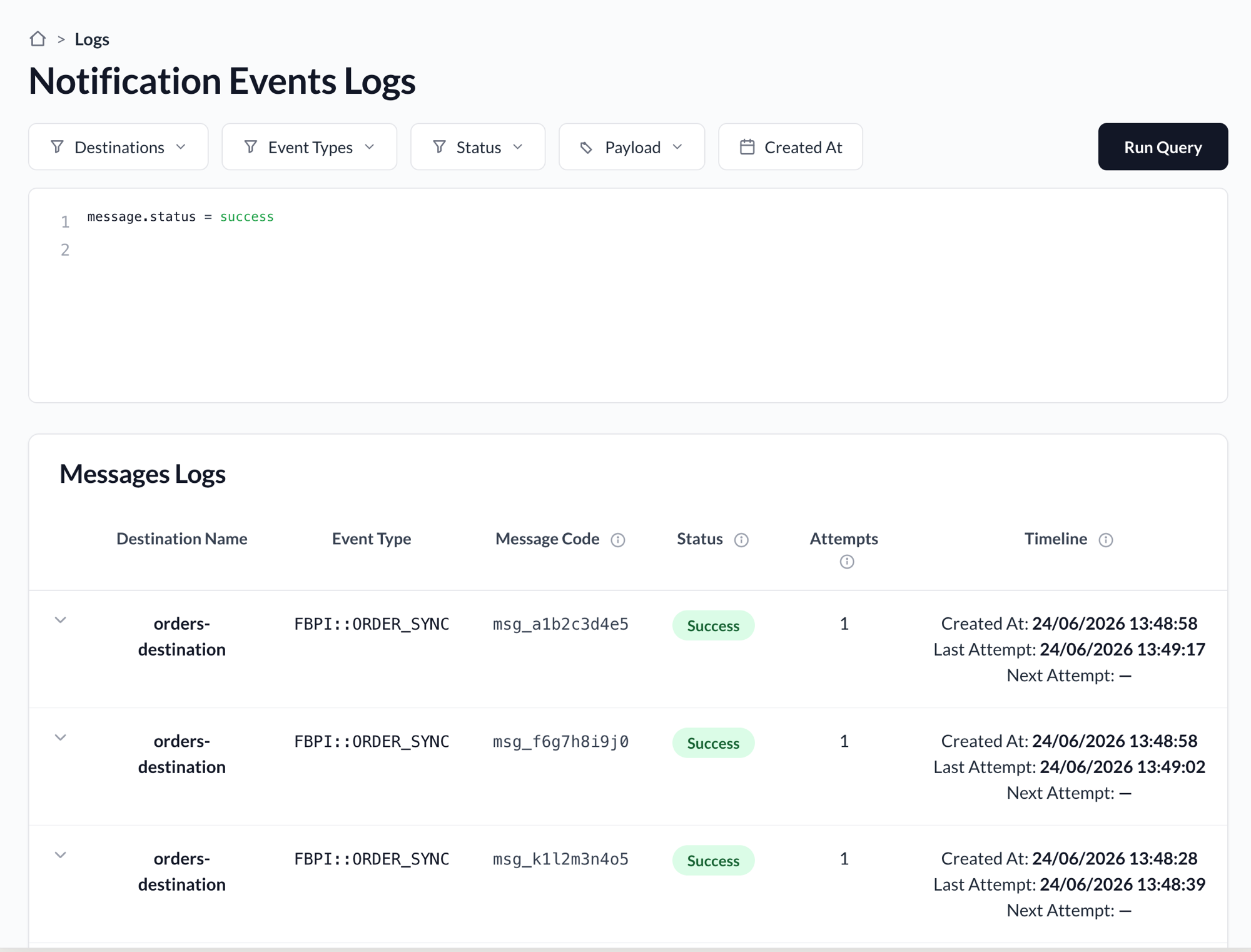This screenshot has width=1251, height=952.
Task: Click the Timeline column header
Action: coord(1056,539)
